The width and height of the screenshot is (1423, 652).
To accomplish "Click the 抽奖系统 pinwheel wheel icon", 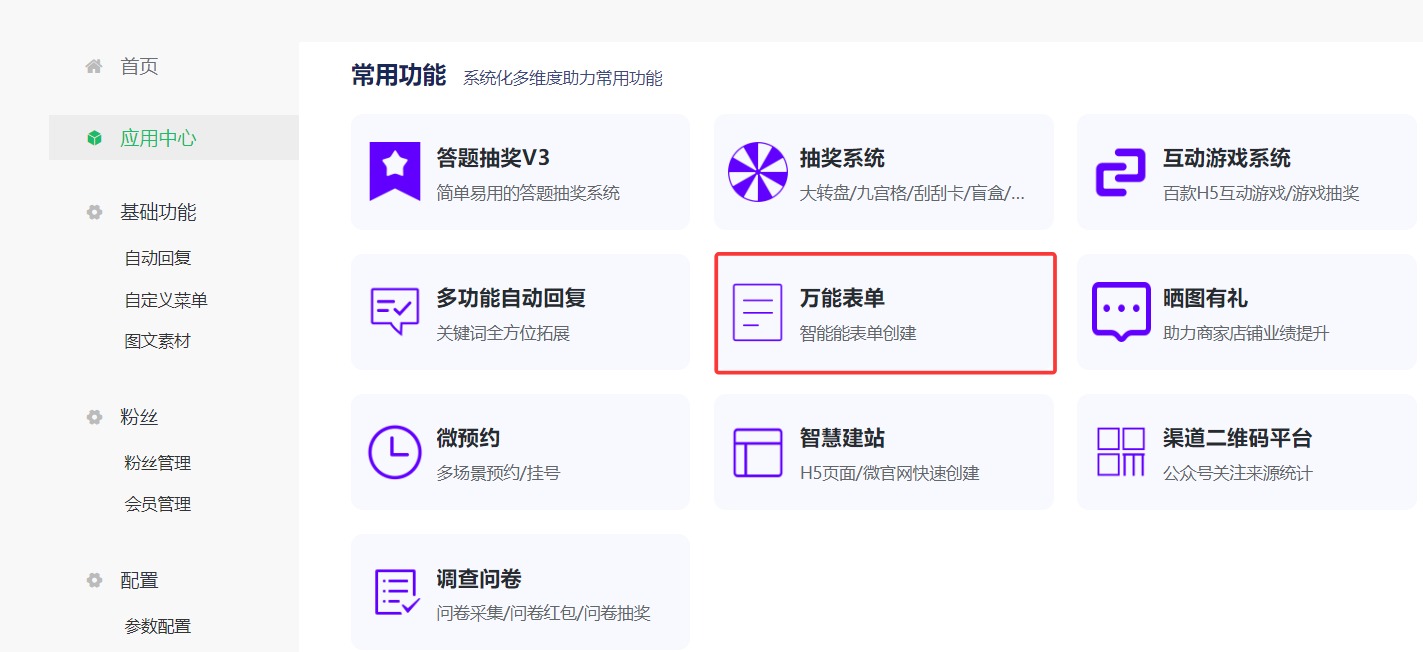I will click(757, 171).
